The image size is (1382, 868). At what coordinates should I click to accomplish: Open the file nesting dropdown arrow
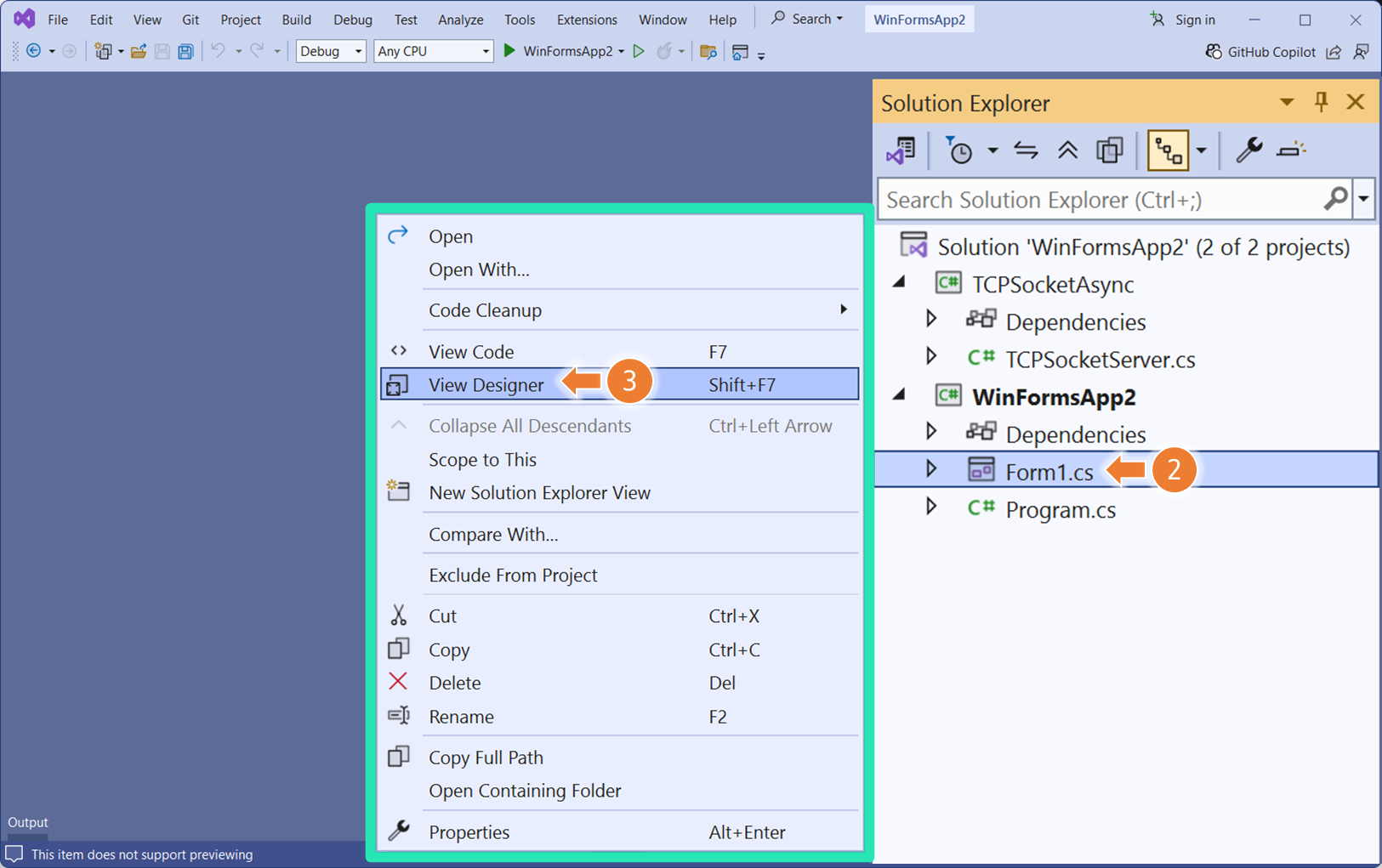pyautogui.click(x=1201, y=150)
